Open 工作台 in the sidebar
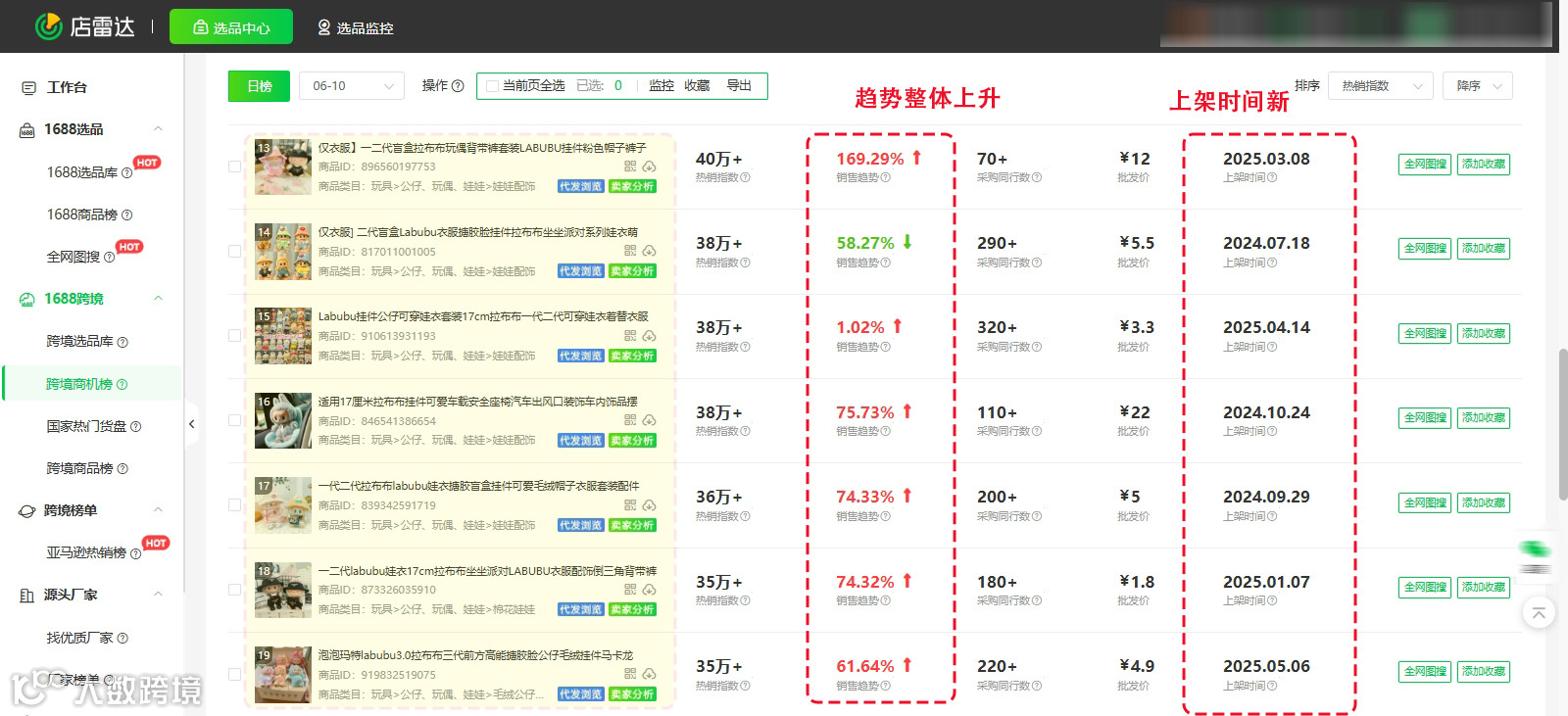Image resolution: width=1568 pixels, height=716 pixels. pos(67,87)
